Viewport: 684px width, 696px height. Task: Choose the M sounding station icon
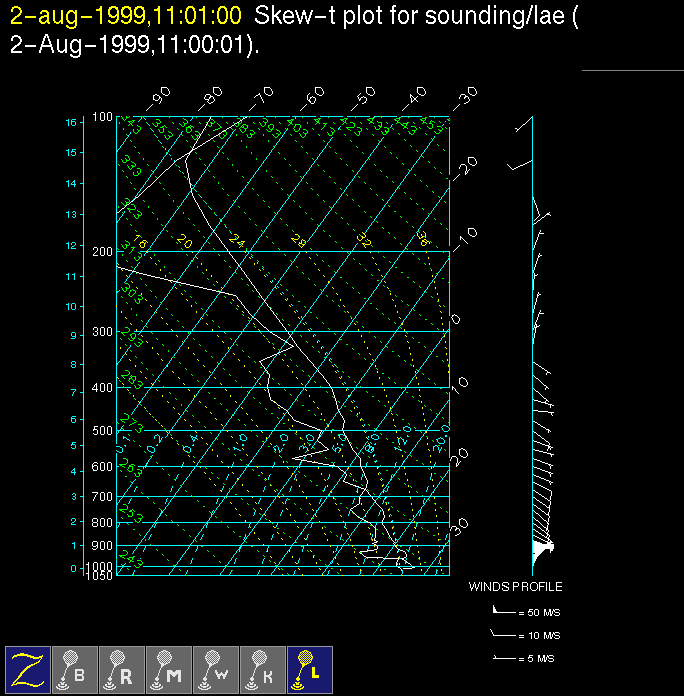pyautogui.click(x=168, y=668)
